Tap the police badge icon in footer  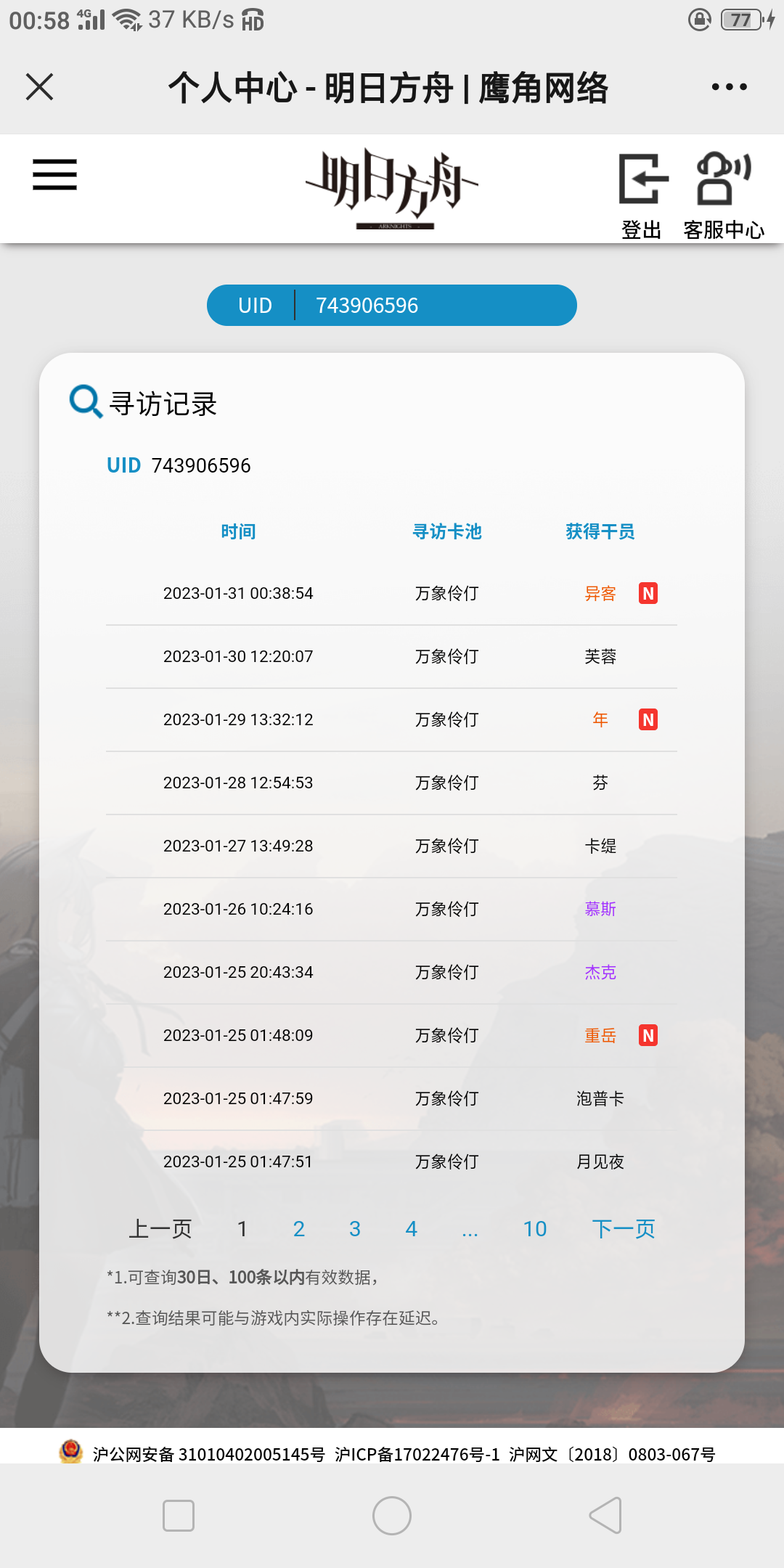[x=70, y=1452]
